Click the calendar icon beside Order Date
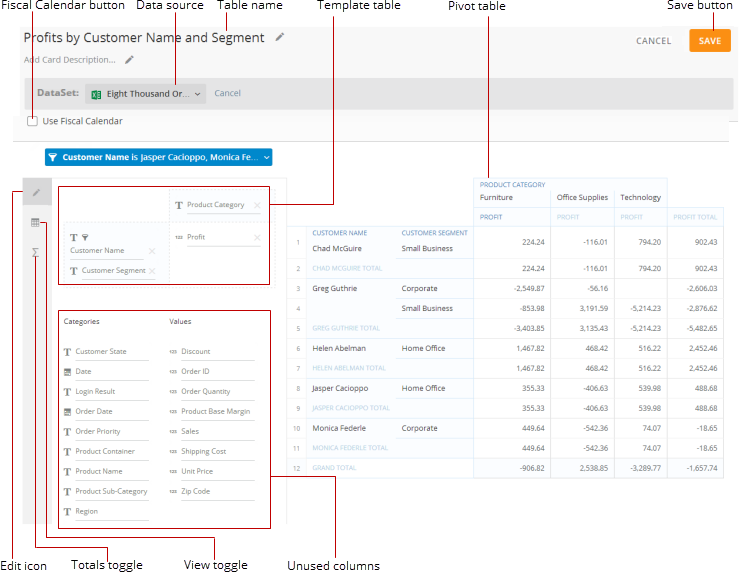Viewport: 739px width, 572px height. tap(67, 412)
